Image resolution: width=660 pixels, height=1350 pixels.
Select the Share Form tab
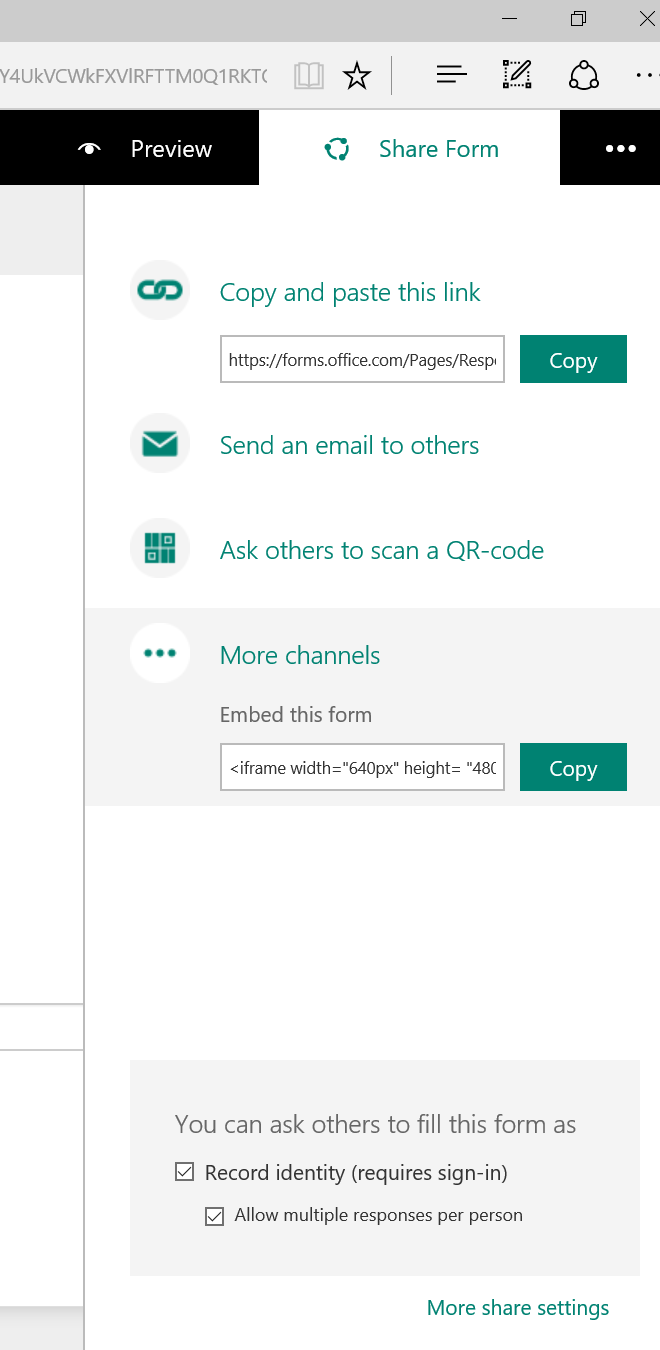click(411, 149)
